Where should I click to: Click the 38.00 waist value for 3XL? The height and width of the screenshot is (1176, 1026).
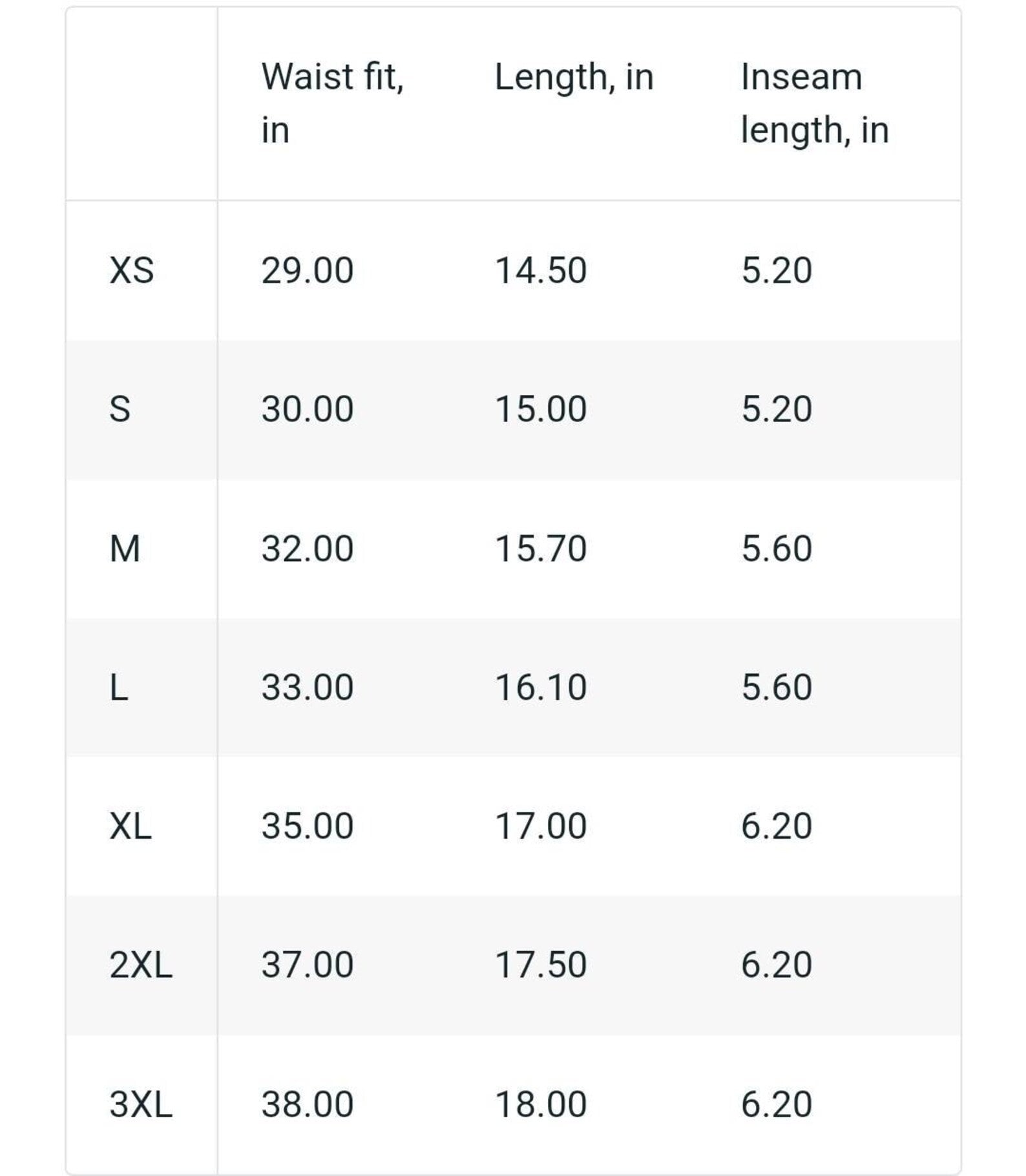coord(307,1104)
